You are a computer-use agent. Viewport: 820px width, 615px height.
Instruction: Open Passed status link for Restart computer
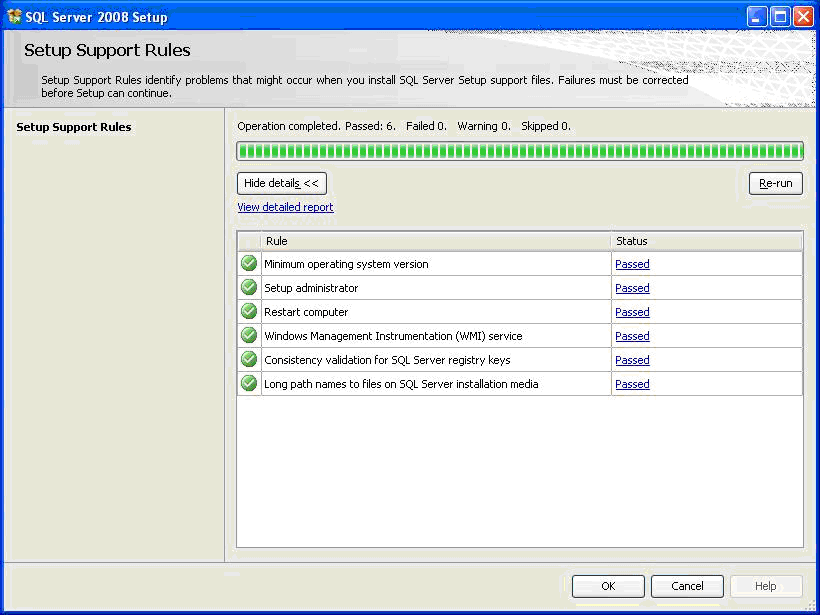click(x=632, y=312)
